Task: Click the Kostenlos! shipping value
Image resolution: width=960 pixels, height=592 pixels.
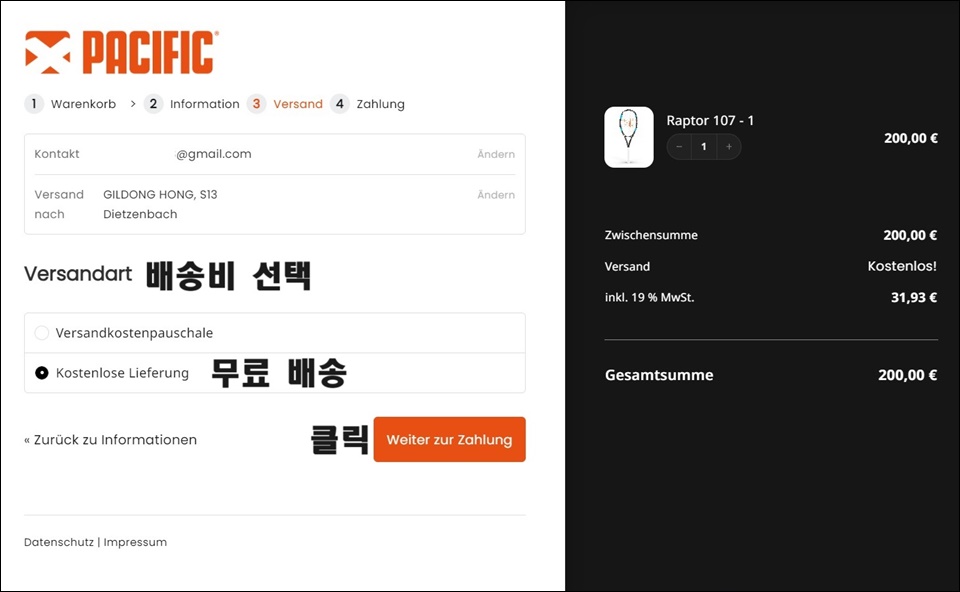Action: 902,266
